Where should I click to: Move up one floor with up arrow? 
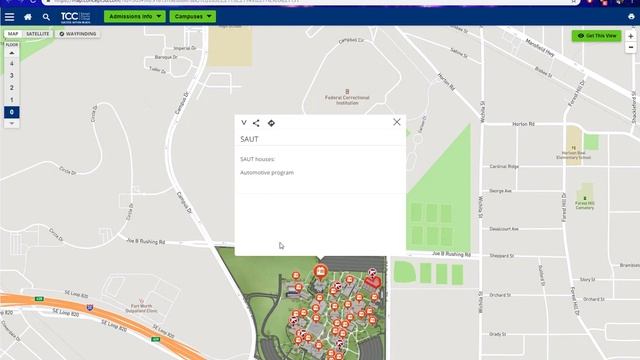(x=11, y=53)
